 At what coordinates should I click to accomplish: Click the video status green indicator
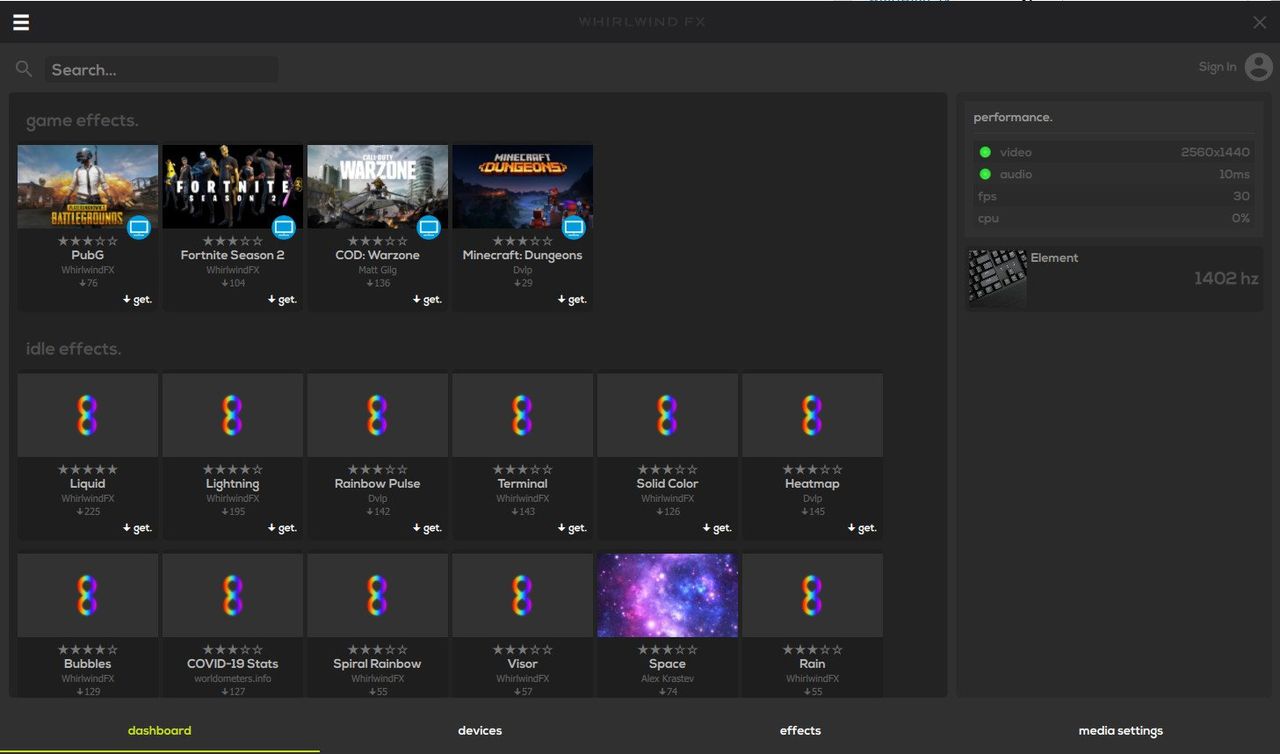(985, 152)
